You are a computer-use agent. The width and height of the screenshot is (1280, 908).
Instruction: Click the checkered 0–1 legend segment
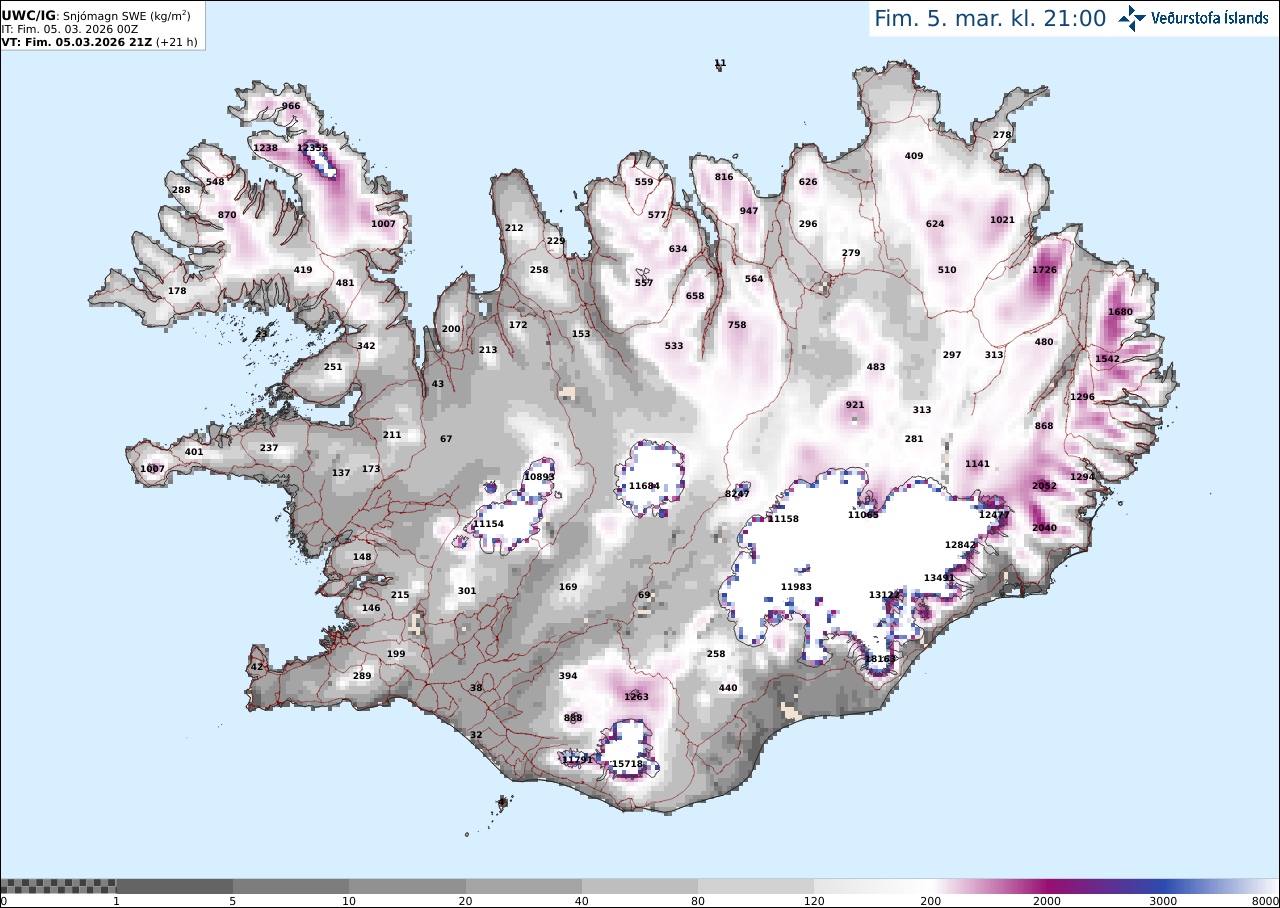click(x=58, y=885)
